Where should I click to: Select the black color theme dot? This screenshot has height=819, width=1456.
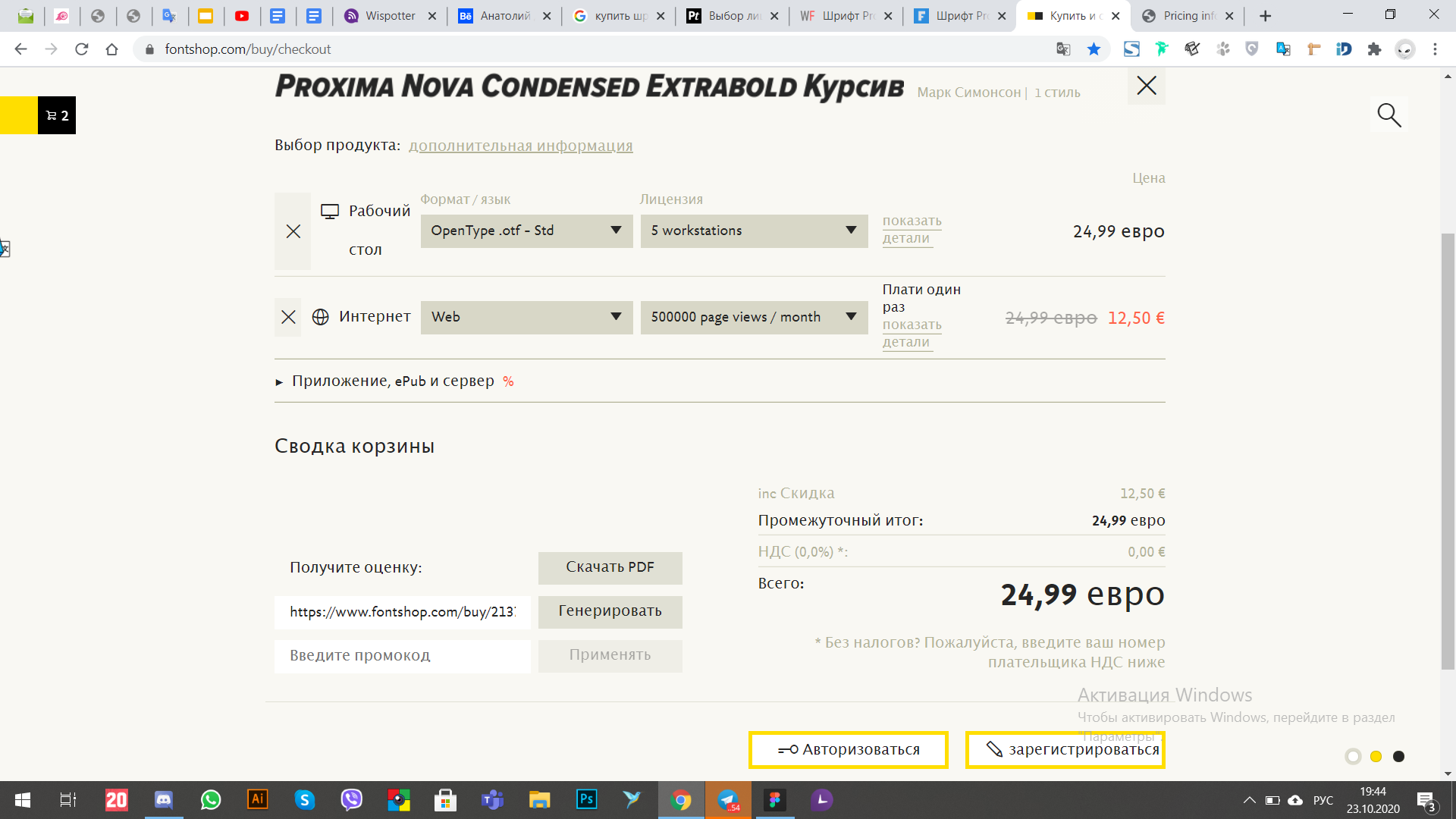(1398, 756)
